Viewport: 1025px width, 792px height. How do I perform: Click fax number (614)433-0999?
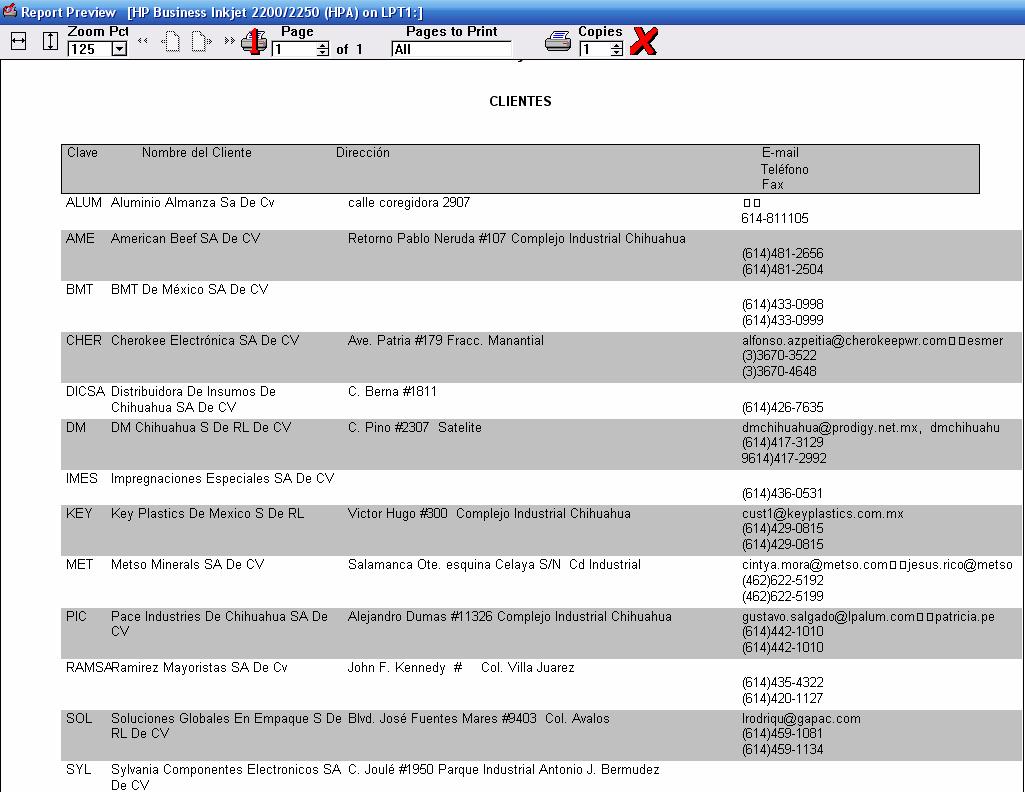click(x=782, y=320)
